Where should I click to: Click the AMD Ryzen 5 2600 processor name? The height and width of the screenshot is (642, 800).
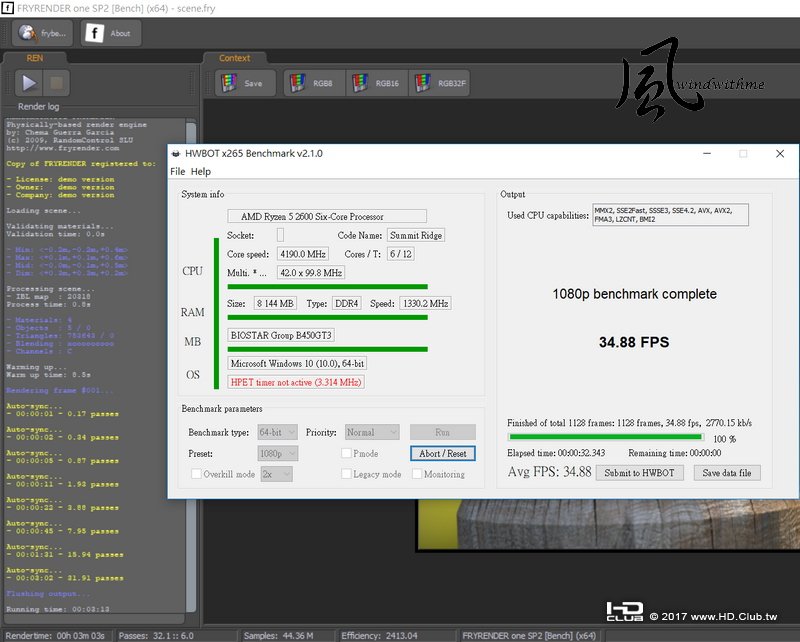tap(327, 216)
